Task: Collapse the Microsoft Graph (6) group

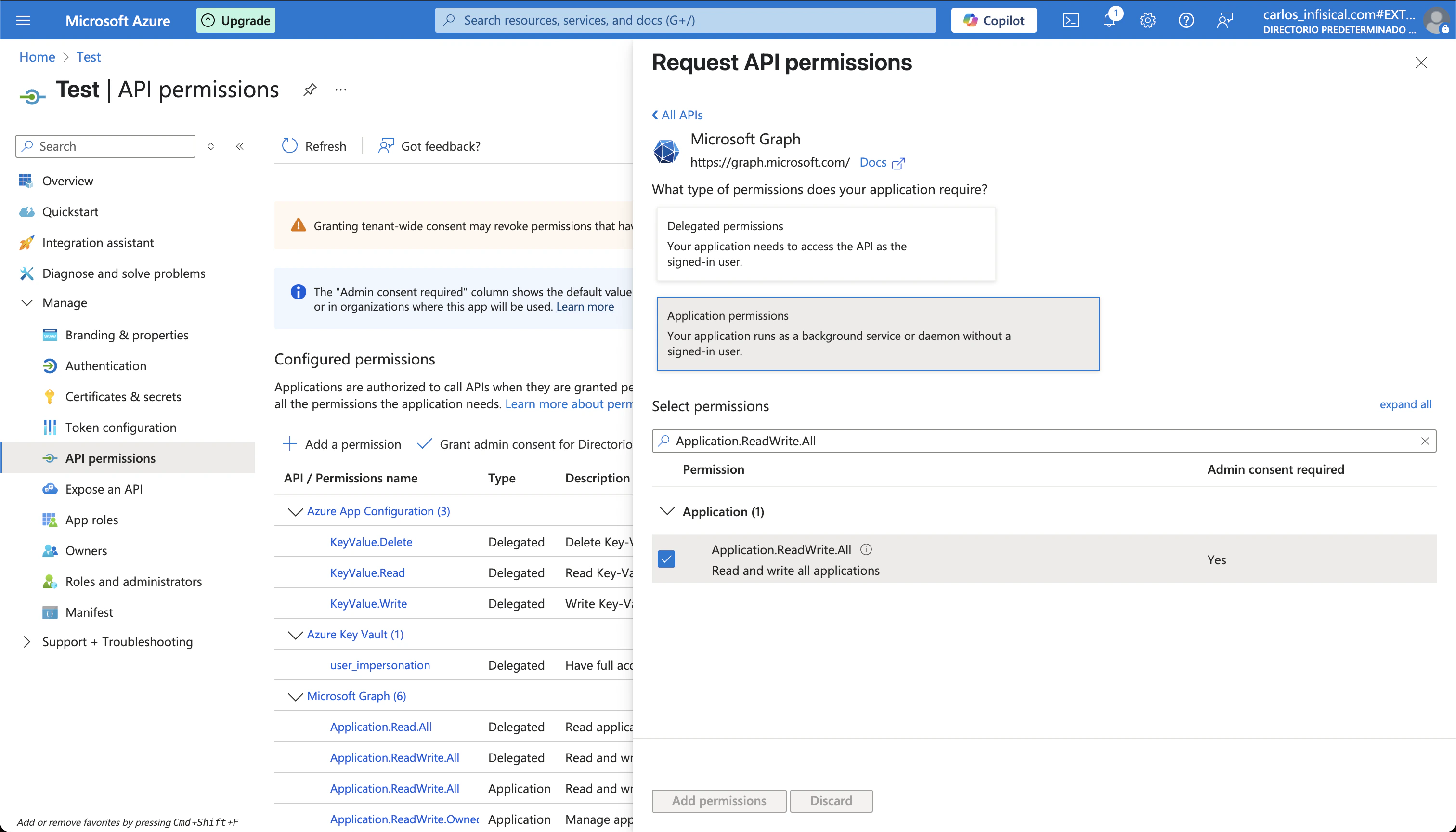Action: coord(296,697)
